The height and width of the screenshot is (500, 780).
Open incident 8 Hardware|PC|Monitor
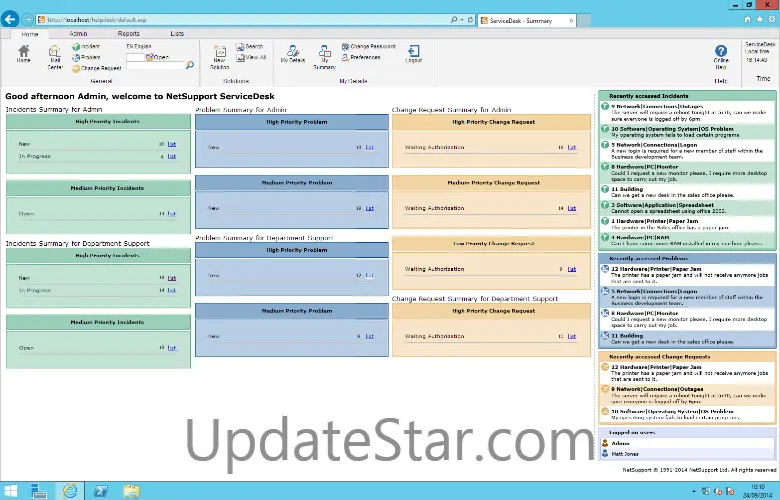pyautogui.click(x=645, y=167)
